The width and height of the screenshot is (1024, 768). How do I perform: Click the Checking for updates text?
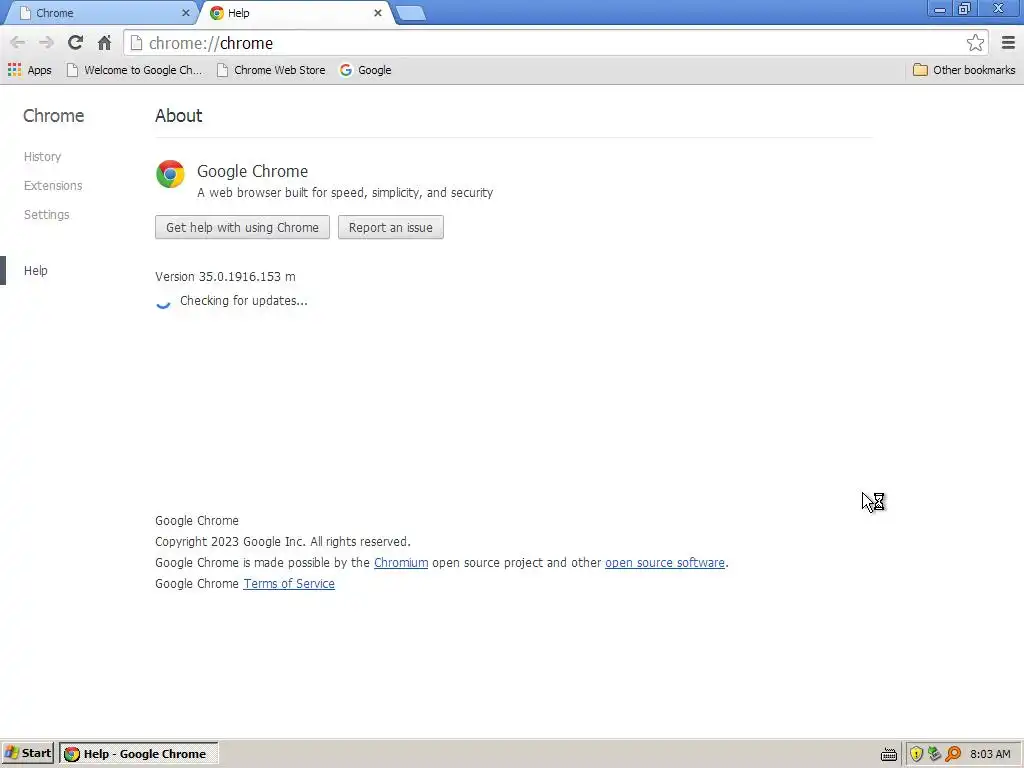pos(244,301)
